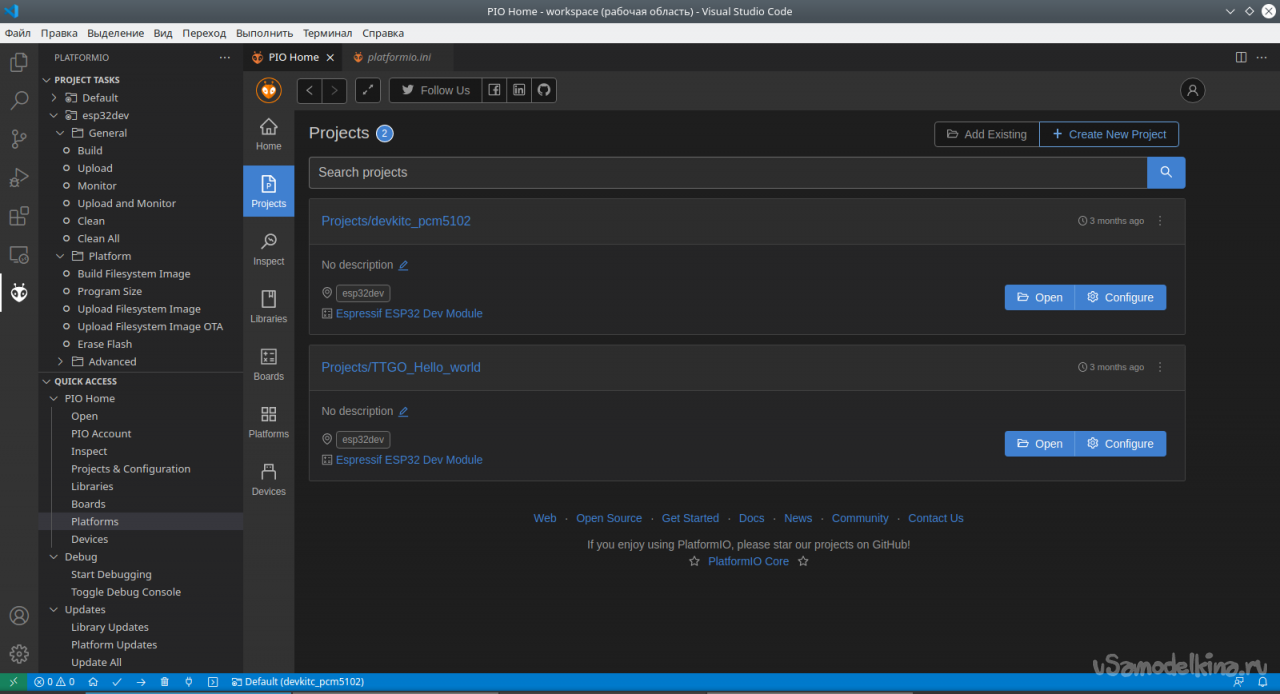The height and width of the screenshot is (694, 1280).
Task: Click the expand fullscreen arrows icon
Action: coord(368,90)
